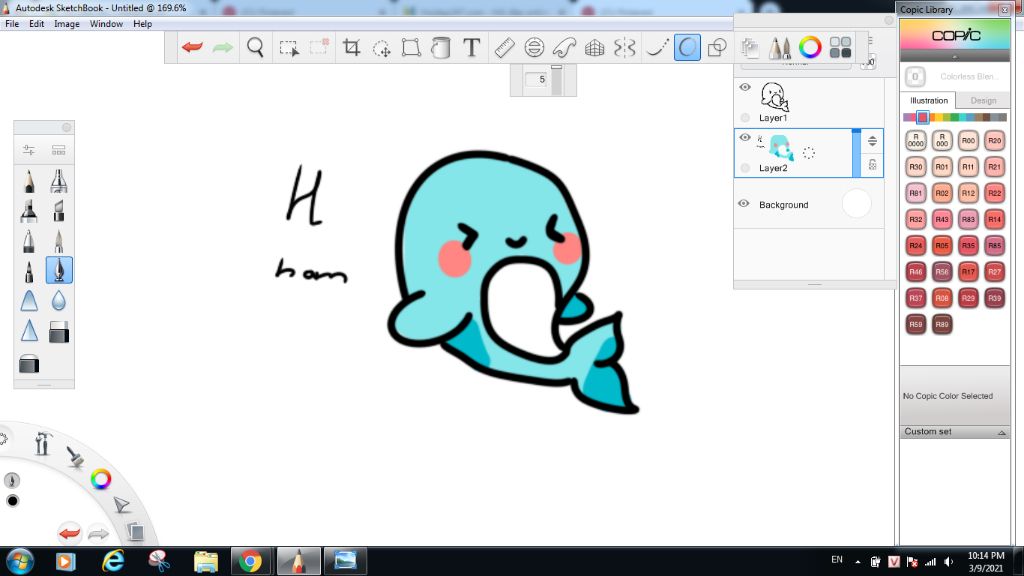Open Internet Explorer from the taskbar
Image resolution: width=1024 pixels, height=576 pixels.
(113, 562)
